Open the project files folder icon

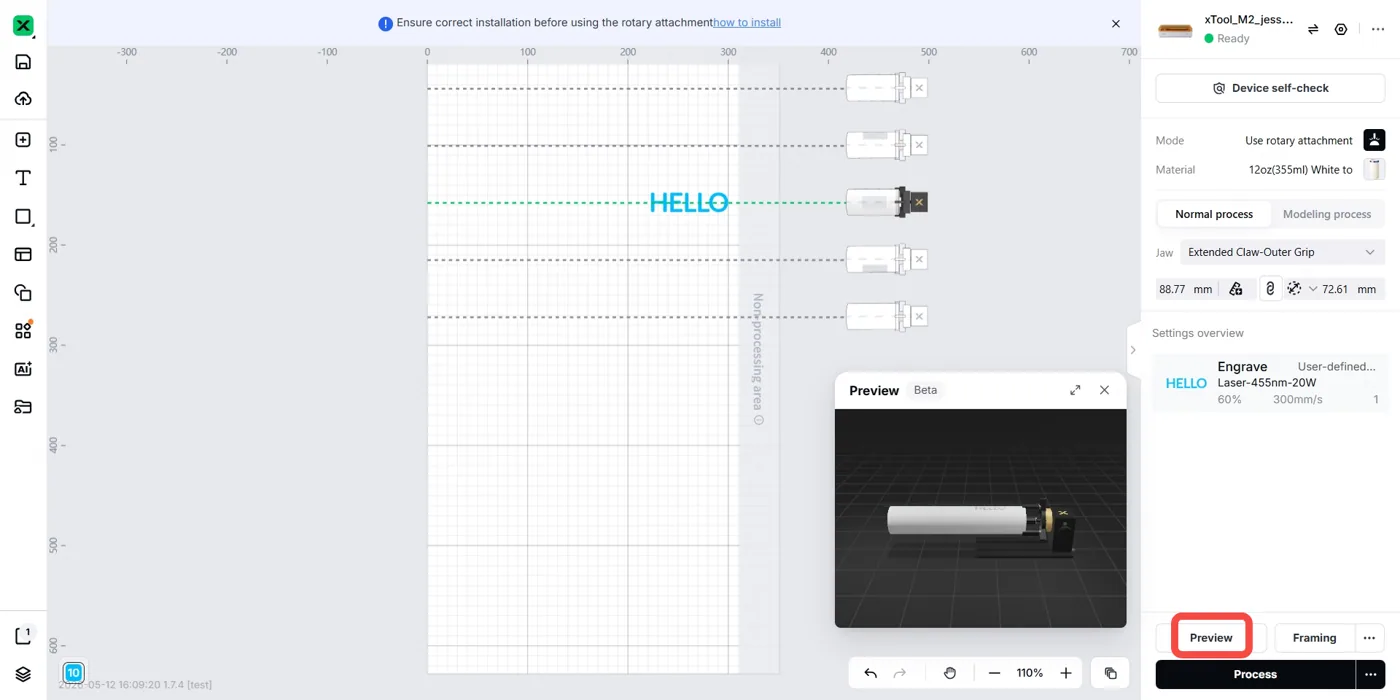(22, 406)
